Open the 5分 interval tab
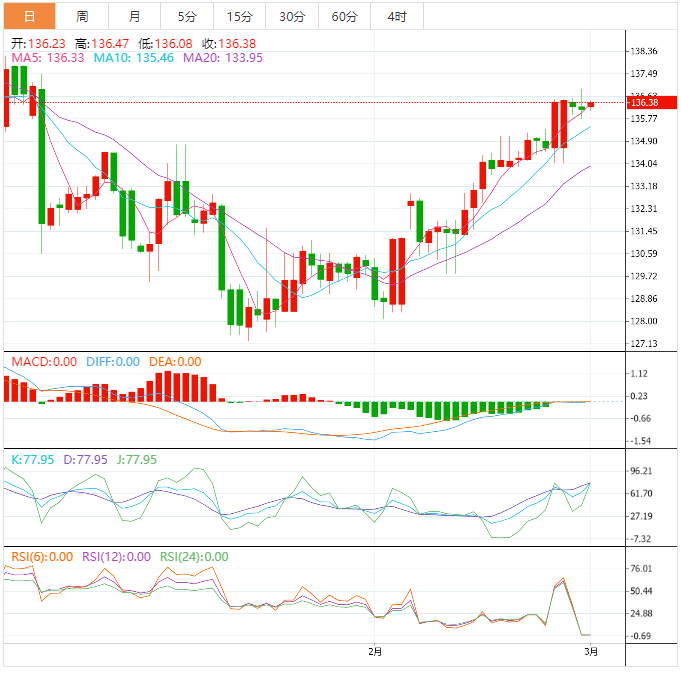 click(x=187, y=16)
